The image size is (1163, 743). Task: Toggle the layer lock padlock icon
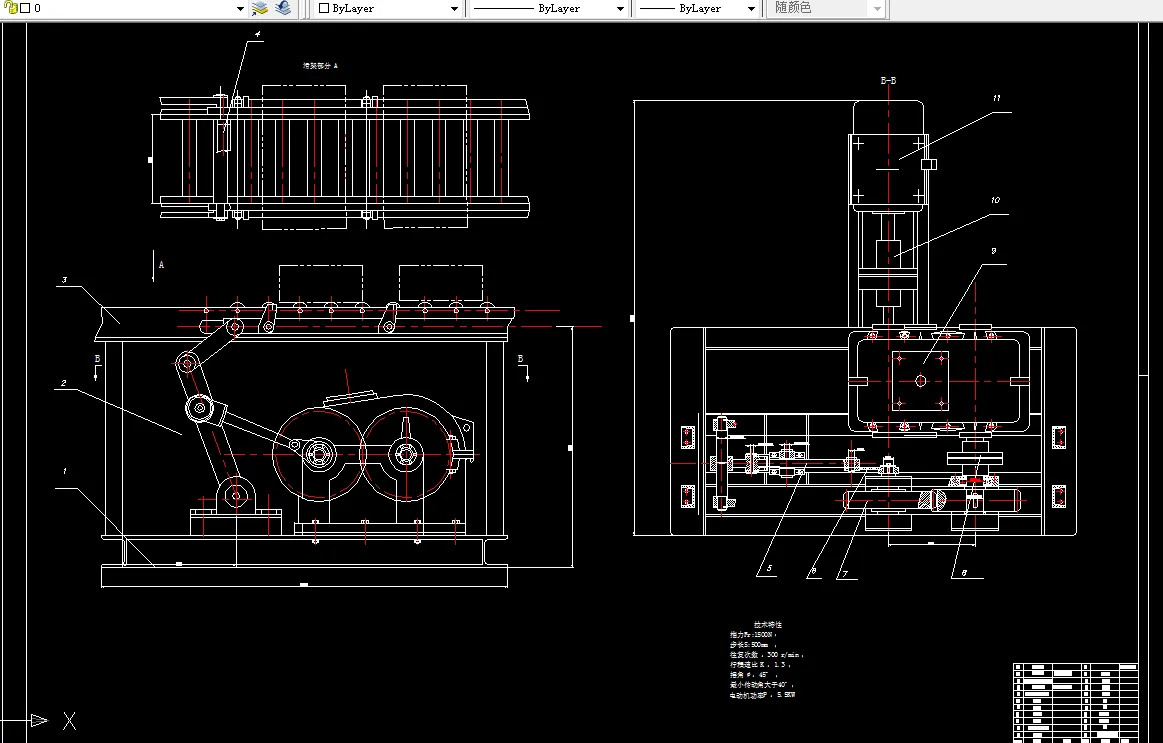click(x=11, y=8)
